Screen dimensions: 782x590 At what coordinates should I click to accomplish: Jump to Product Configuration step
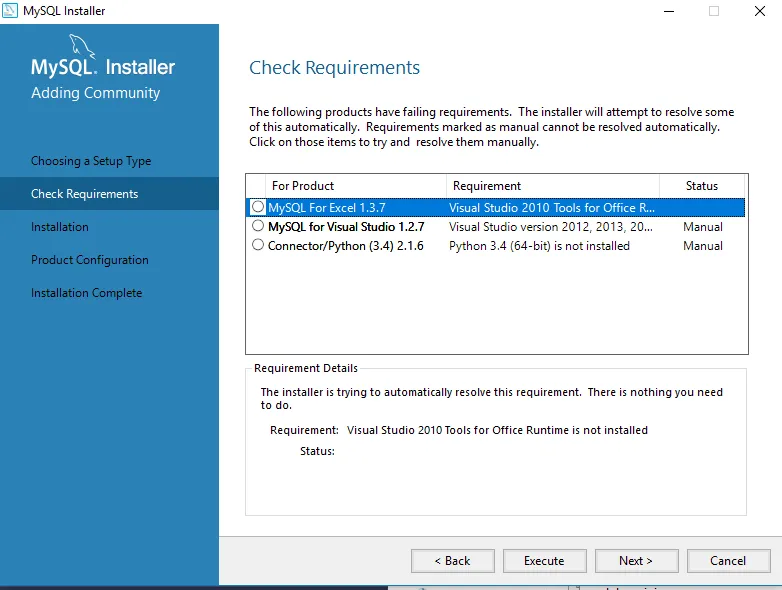tap(90, 260)
